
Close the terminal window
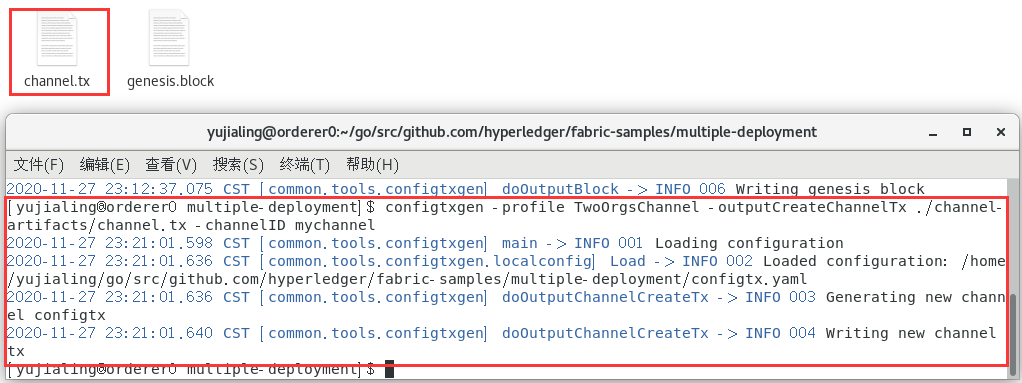tap(1001, 132)
